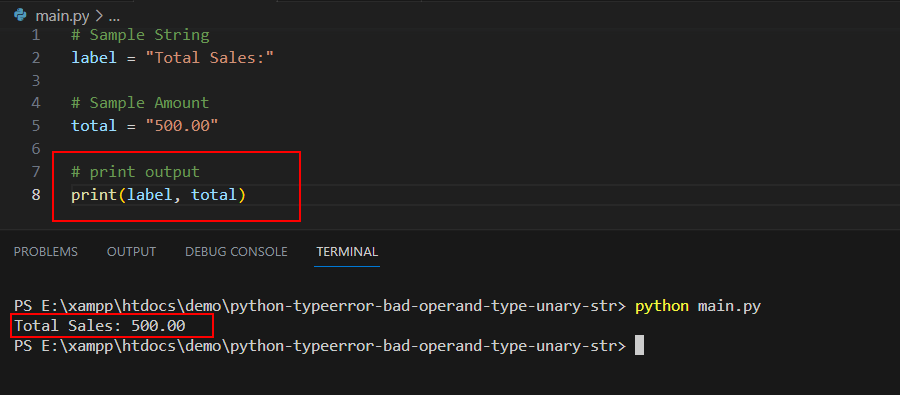
Task: Click the Python file icon in breadcrumb
Action: (21, 15)
